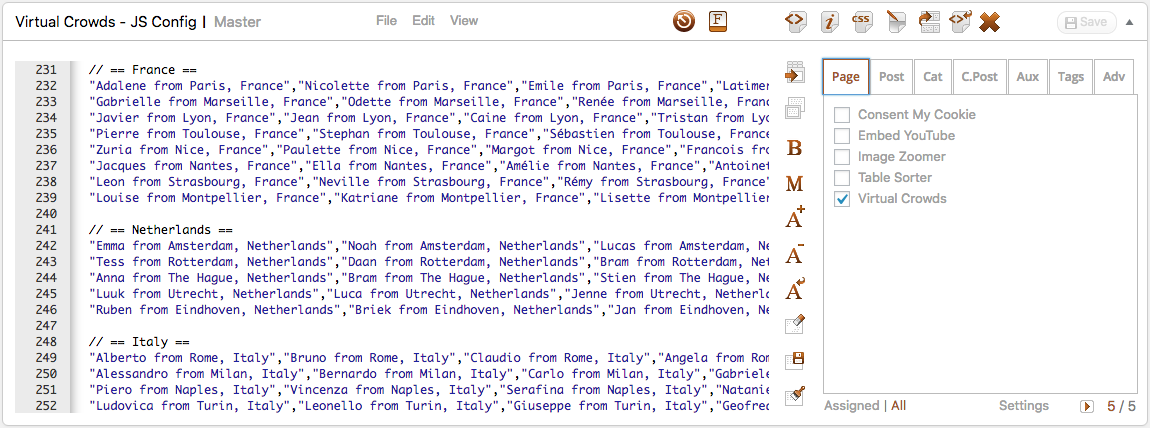Click the bold B icon
The width and height of the screenshot is (1150, 428).
point(794,148)
